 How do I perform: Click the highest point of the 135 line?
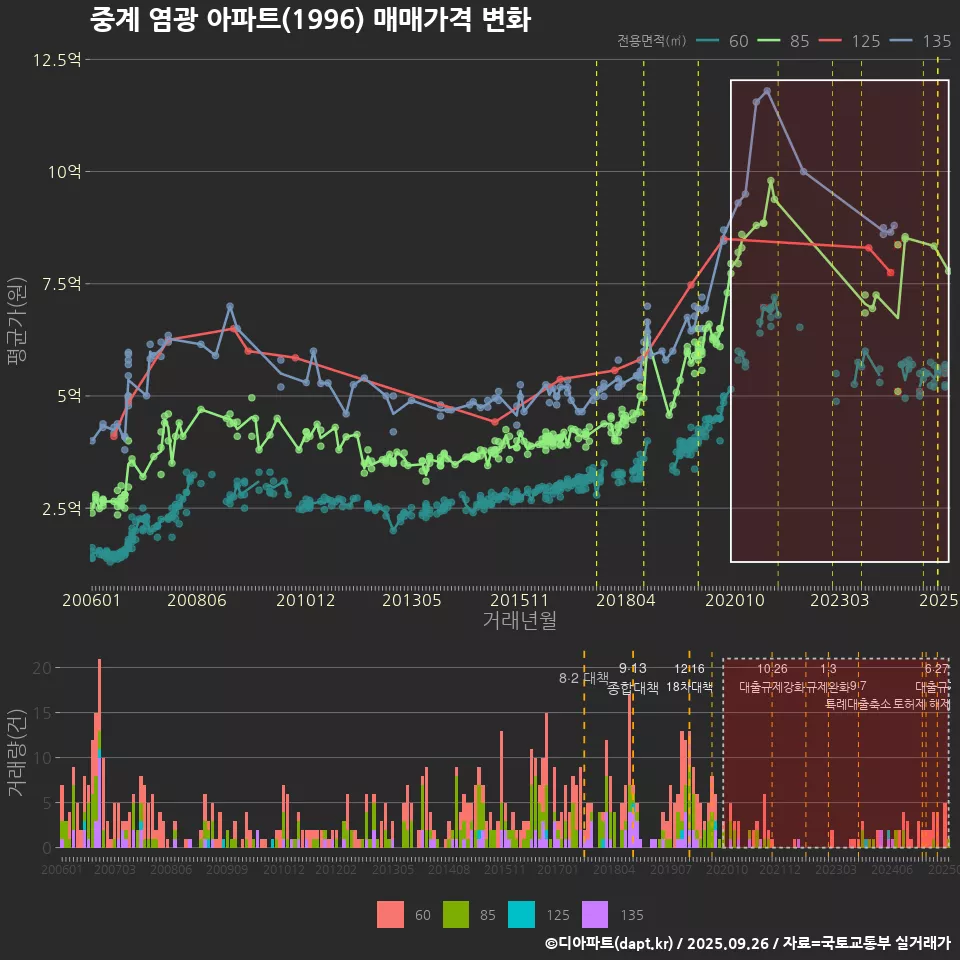(767, 91)
